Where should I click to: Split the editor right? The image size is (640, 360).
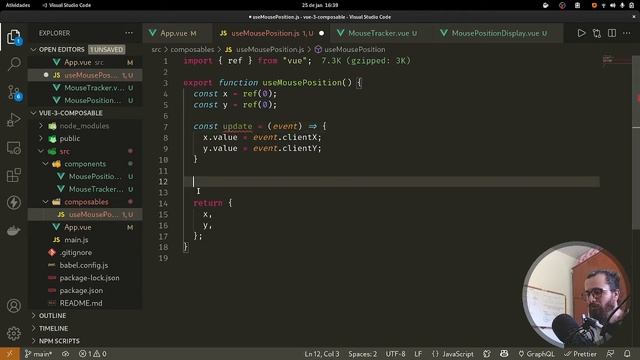612,33
